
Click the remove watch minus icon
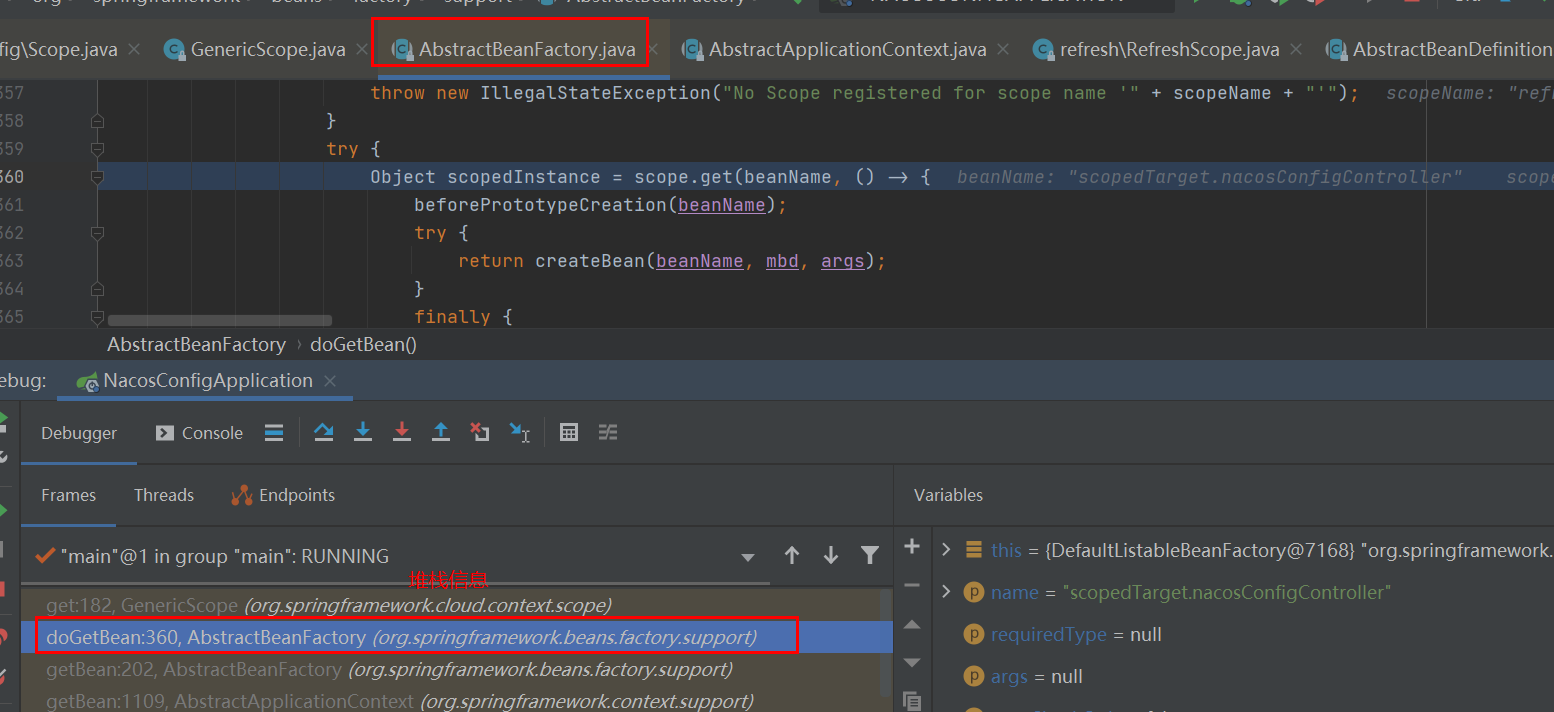point(911,585)
